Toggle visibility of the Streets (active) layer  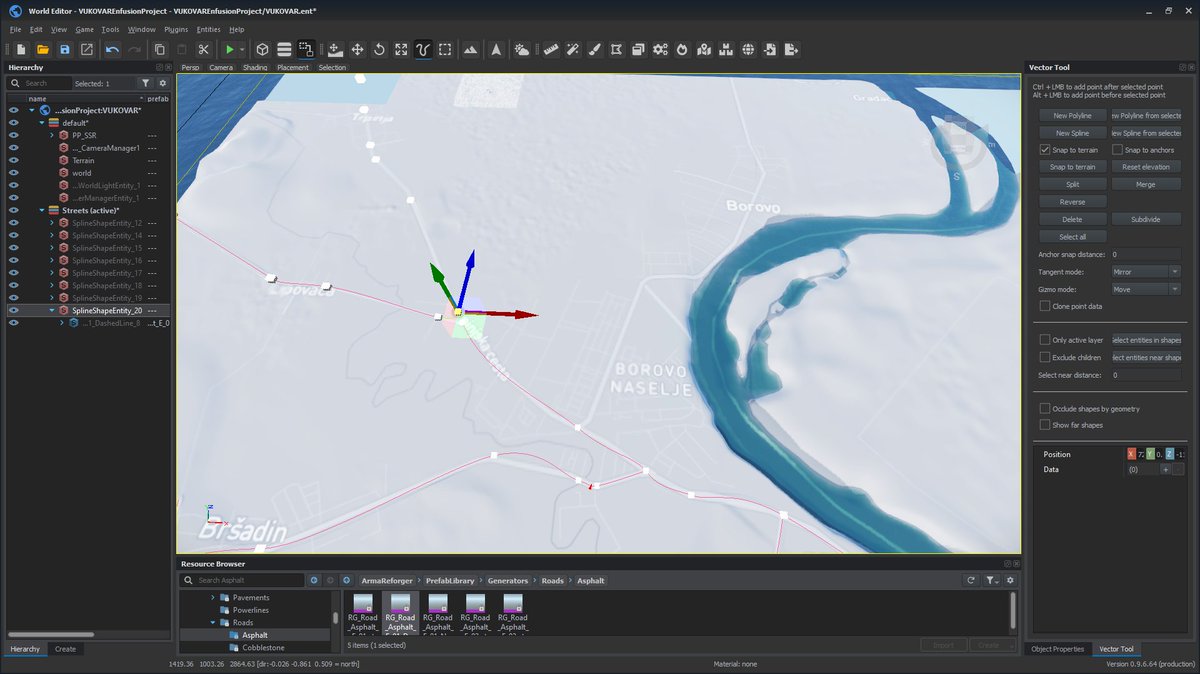pyautogui.click(x=14, y=210)
